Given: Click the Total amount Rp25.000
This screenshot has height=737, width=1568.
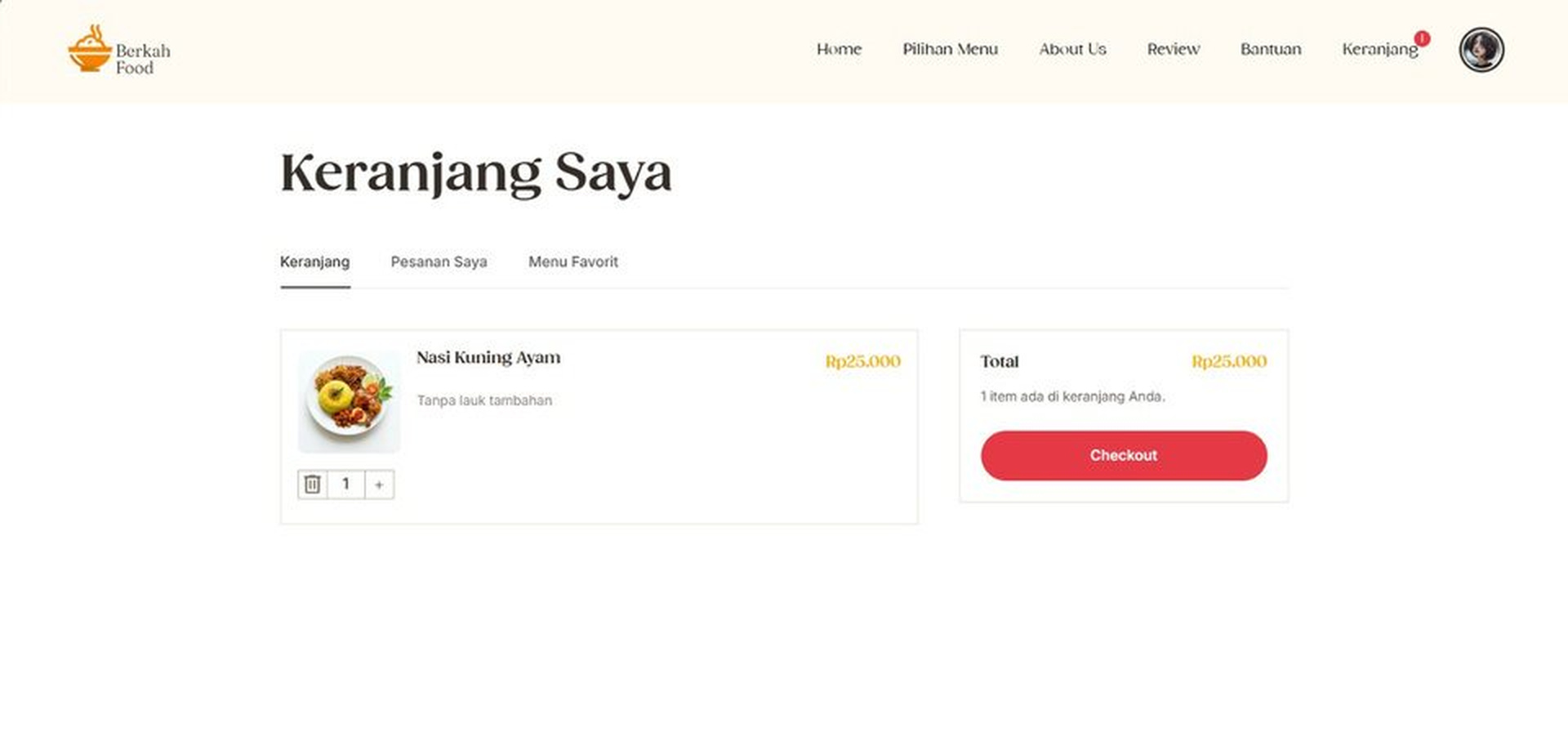Looking at the screenshot, I should pos(1229,361).
